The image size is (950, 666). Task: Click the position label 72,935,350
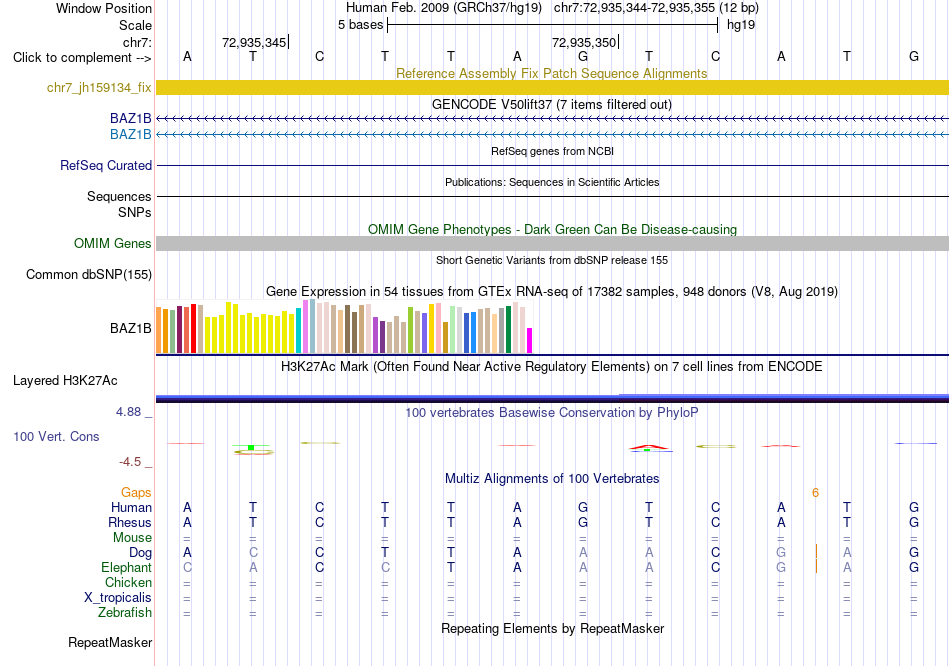point(583,42)
